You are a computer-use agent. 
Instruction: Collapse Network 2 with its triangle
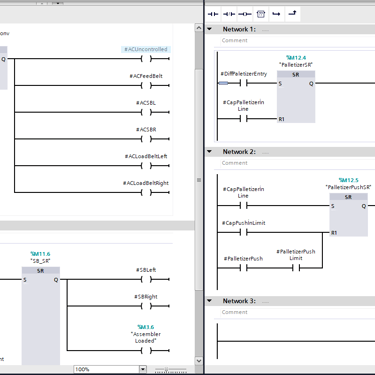pyautogui.click(x=210, y=152)
